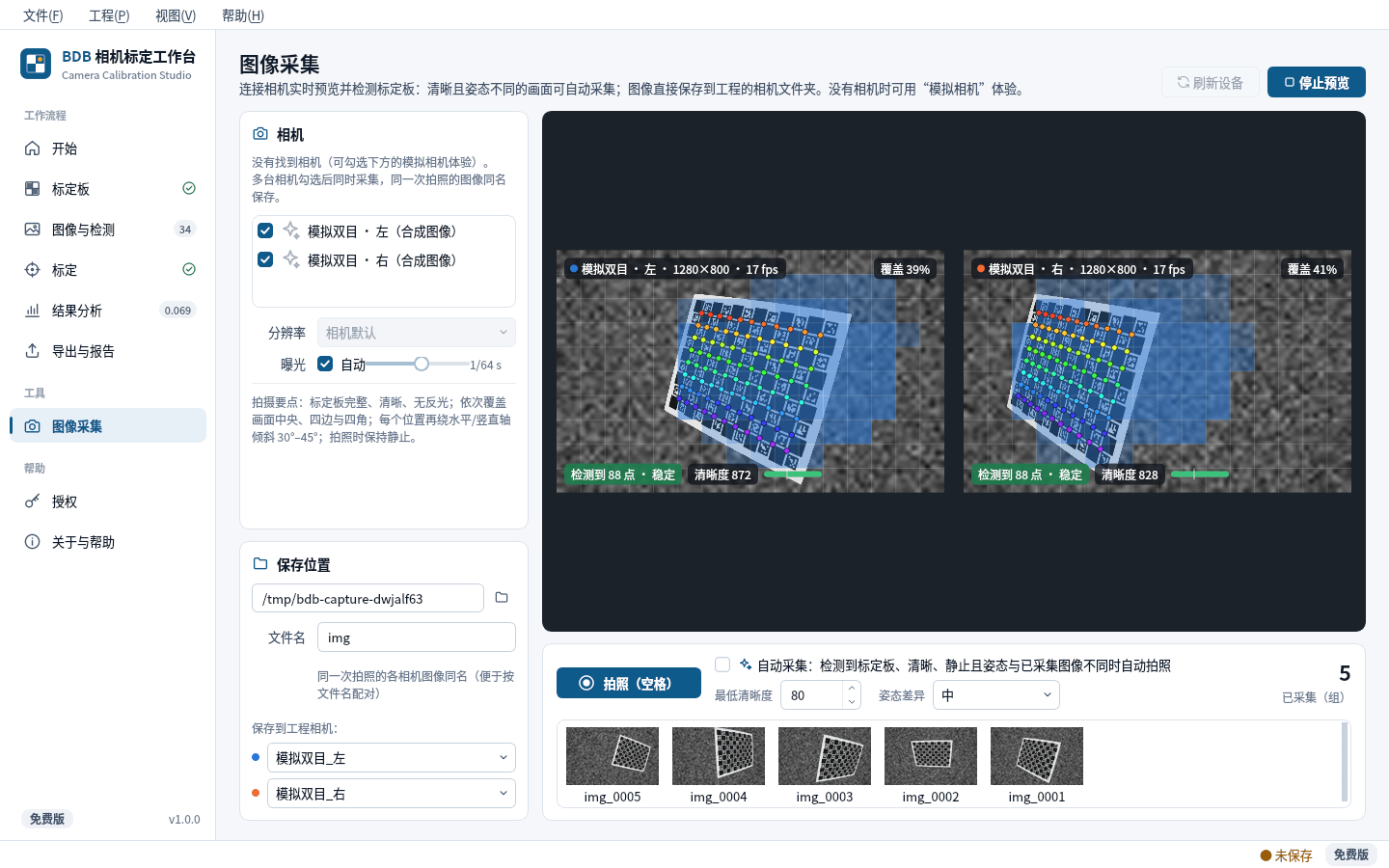The image size is (1389, 868).
Task: Open the 帮助(H) menu
Action: (243, 15)
